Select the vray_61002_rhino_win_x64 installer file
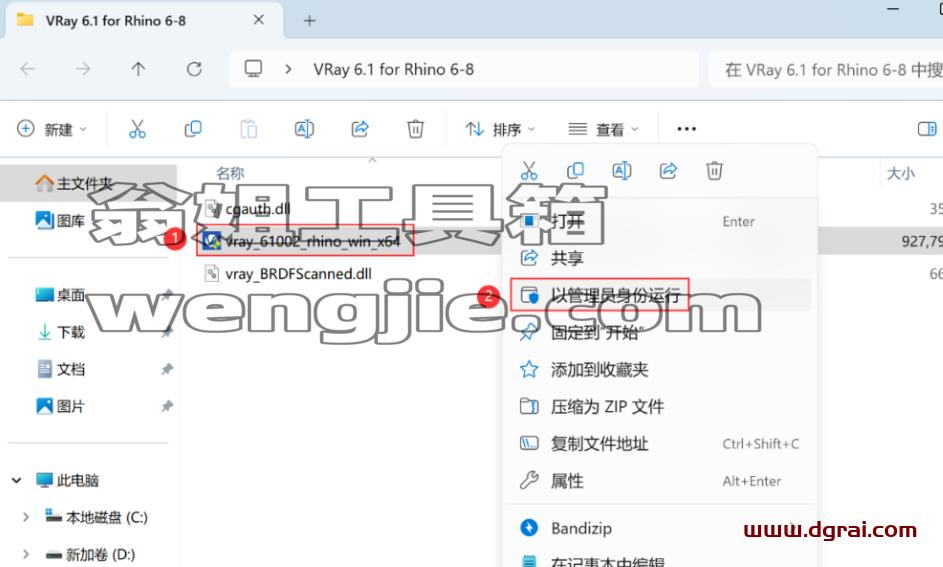The height and width of the screenshot is (567, 943). point(302,241)
